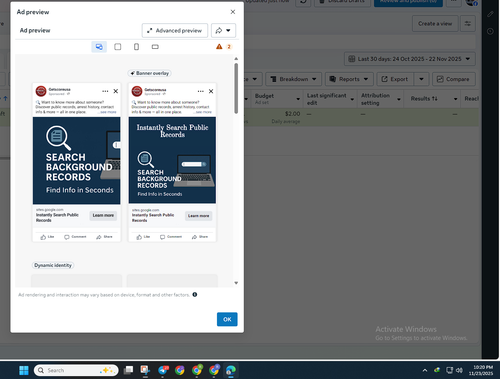Click the preview scrollbar up arrow
The width and height of the screenshot is (500, 379).
pos(236,59)
